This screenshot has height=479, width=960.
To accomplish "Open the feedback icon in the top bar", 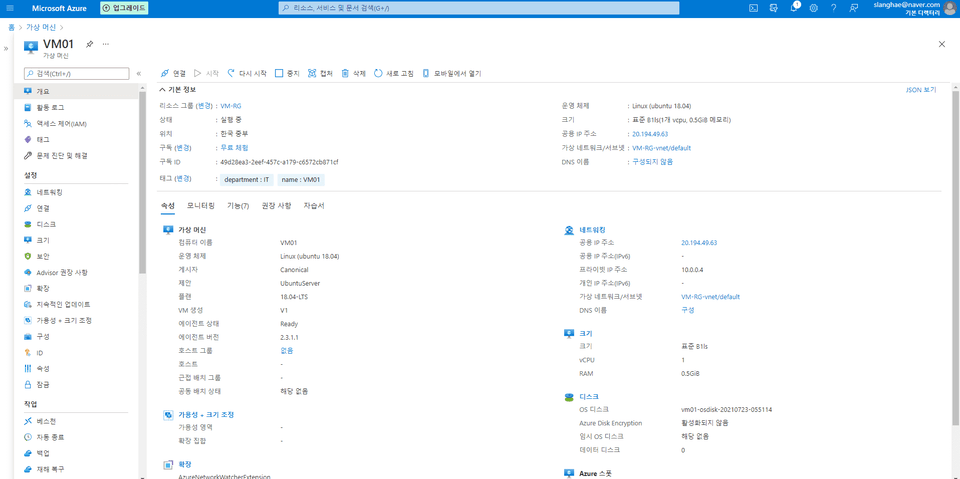I will click(853, 8).
